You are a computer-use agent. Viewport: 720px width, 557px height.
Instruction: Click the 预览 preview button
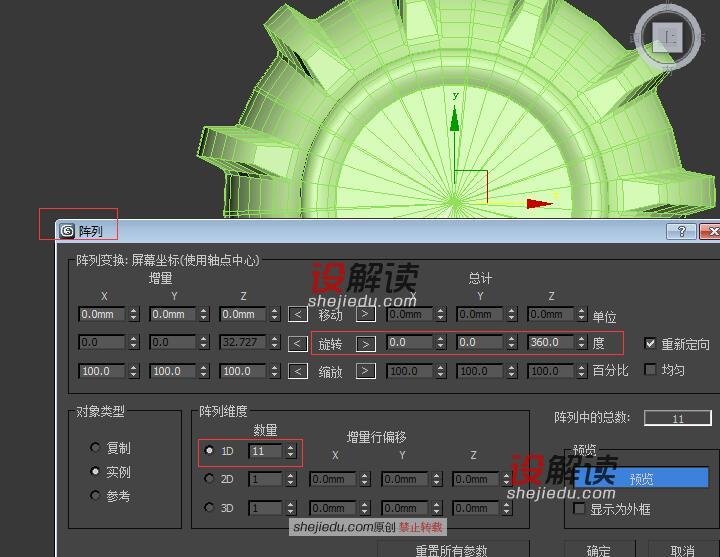640,479
